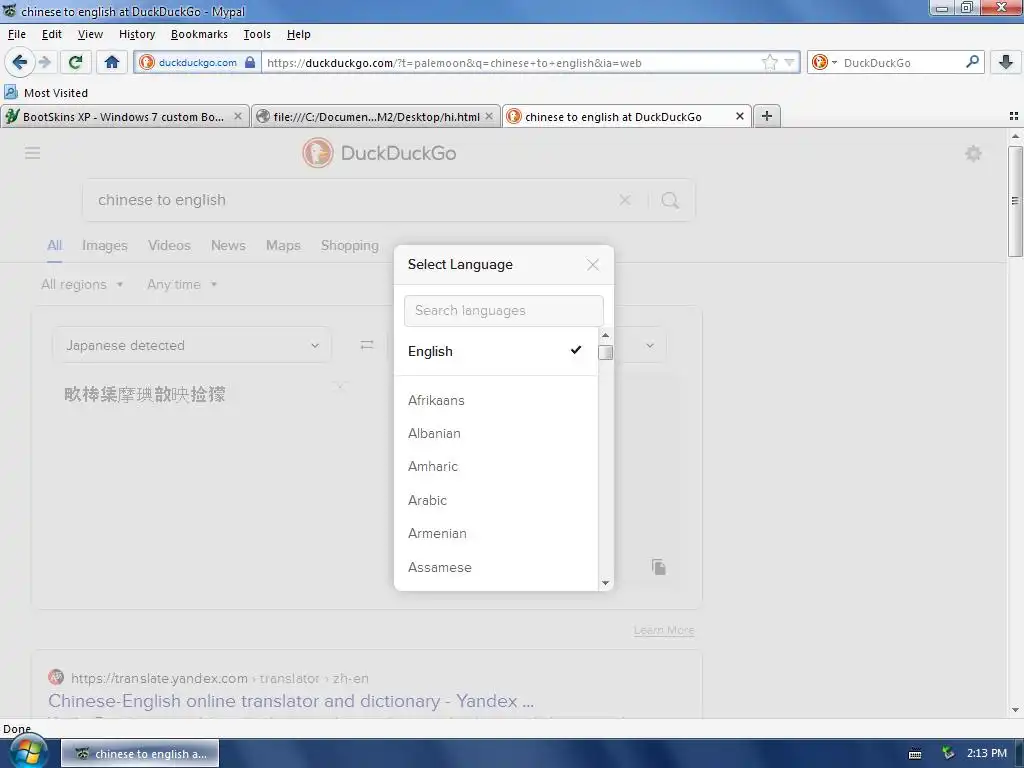Go back using the browser back arrow
The height and width of the screenshot is (768, 1024).
[19, 62]
